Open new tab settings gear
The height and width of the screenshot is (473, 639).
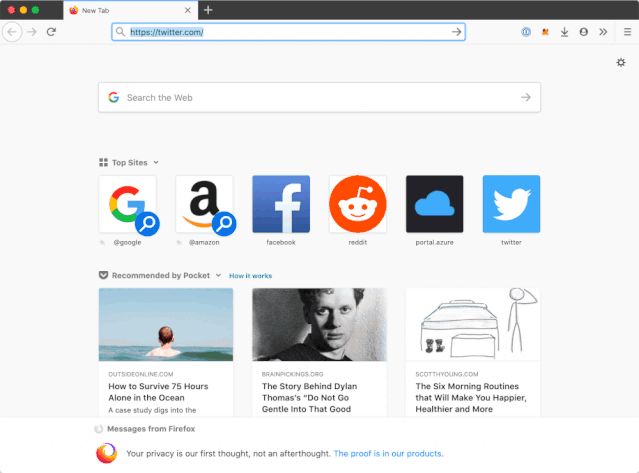621,62
